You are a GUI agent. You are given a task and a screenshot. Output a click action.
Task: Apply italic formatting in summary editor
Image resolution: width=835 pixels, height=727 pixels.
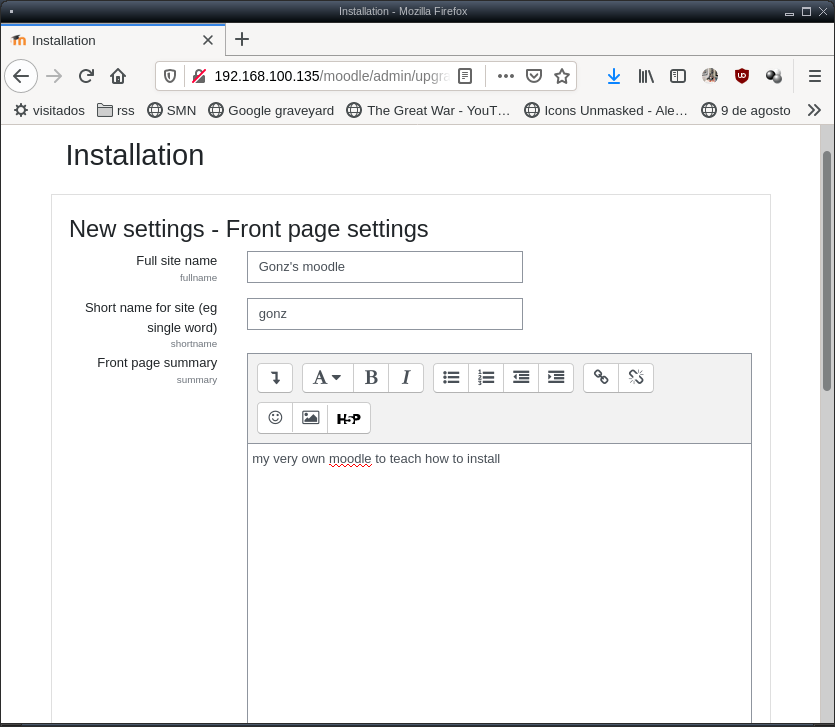406,378
